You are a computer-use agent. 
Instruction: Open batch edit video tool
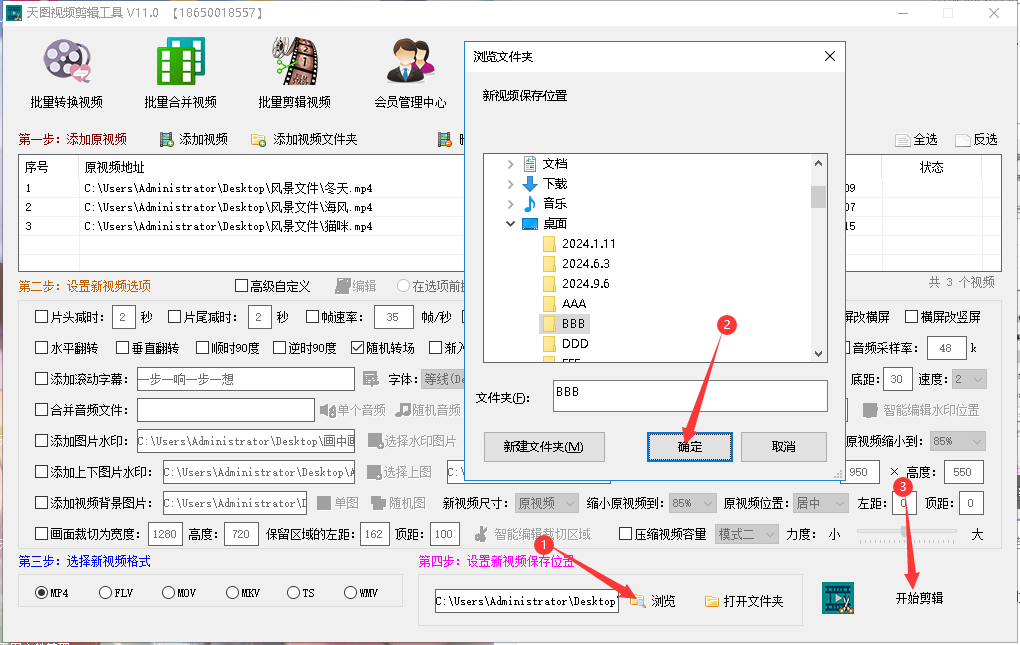[x=294, y=72]
